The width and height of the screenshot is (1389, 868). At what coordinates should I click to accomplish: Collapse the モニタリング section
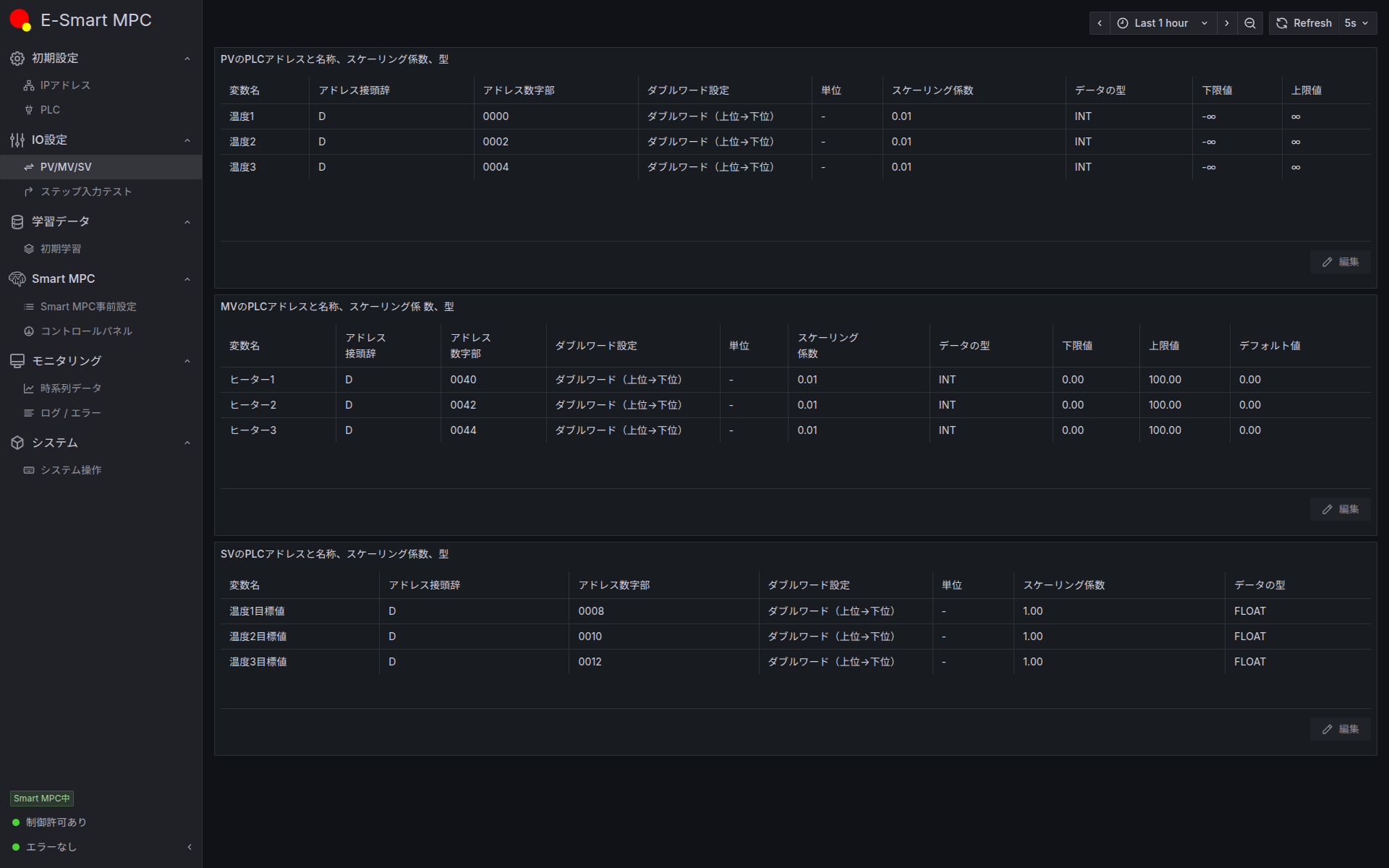(187, 361)
